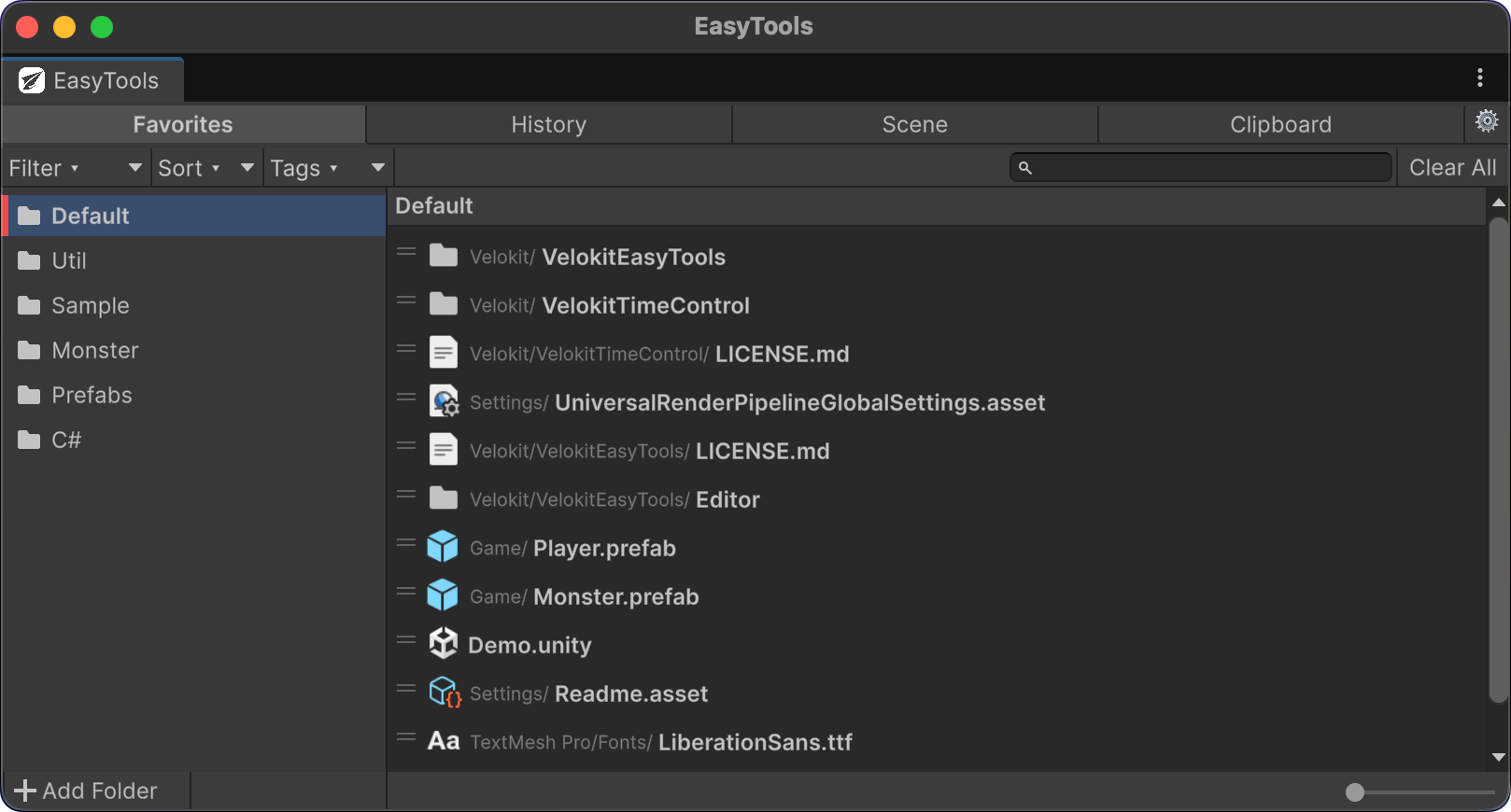Screen dimensions: 1511x812
Task: Select the Monster.prefab entry text
Action: (615, 596)
